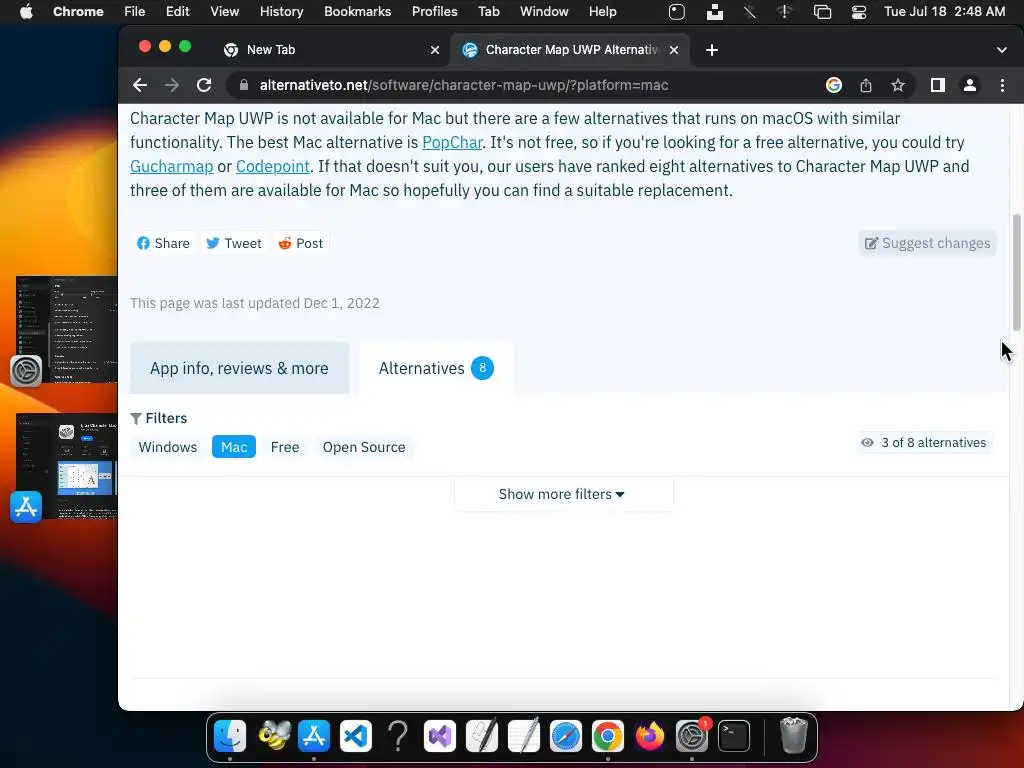This screenshot has width=1024, height=768.
Task: Switch to App info, reviews & more tab
Action: (x=239, y=368)
